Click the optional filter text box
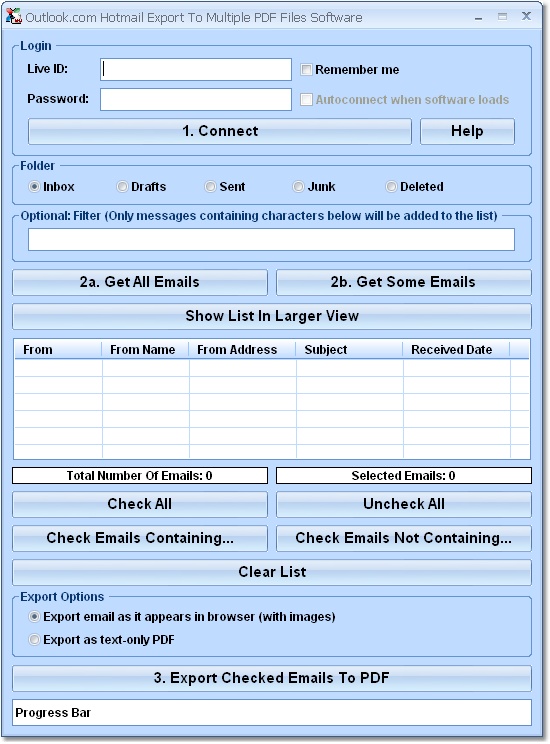The height and width of the screenshot is (744, 550). pos(271,239)
